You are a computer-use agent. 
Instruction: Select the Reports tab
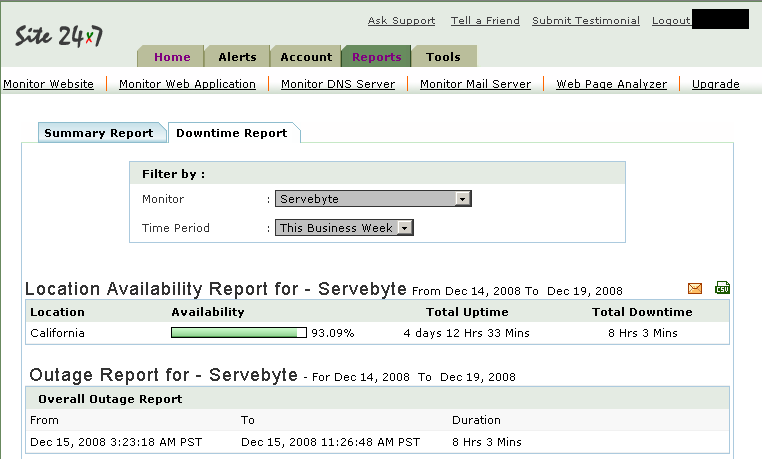pos(377,57)
